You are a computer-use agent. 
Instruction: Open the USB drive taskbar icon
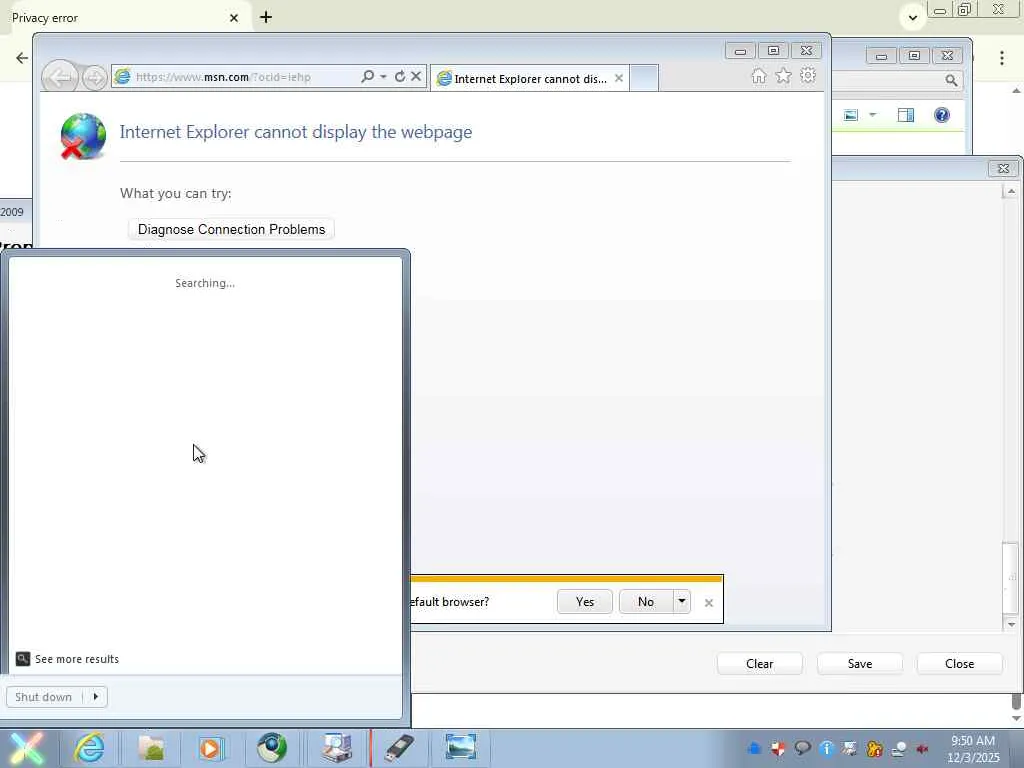(398, 748)
